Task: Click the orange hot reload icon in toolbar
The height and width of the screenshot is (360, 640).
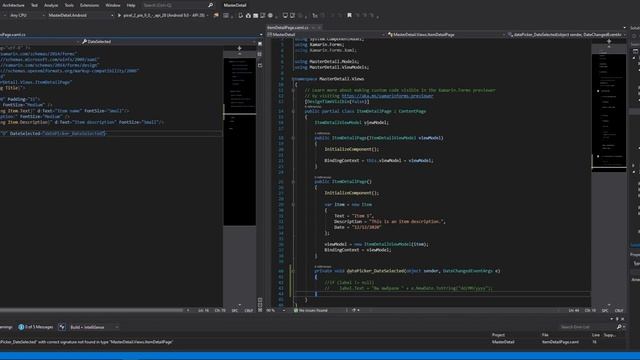Action: pyautogui.click(x=216, y=15)
